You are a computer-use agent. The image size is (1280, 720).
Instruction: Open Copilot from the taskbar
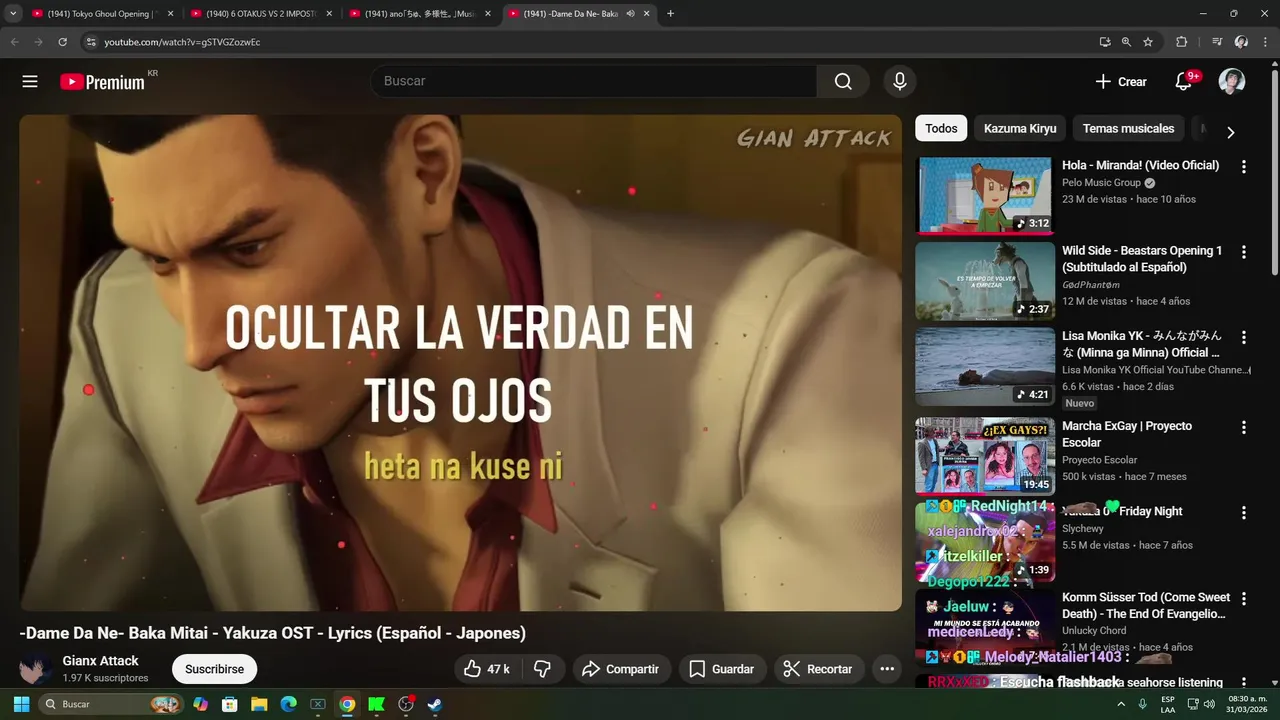click(200, 704)
